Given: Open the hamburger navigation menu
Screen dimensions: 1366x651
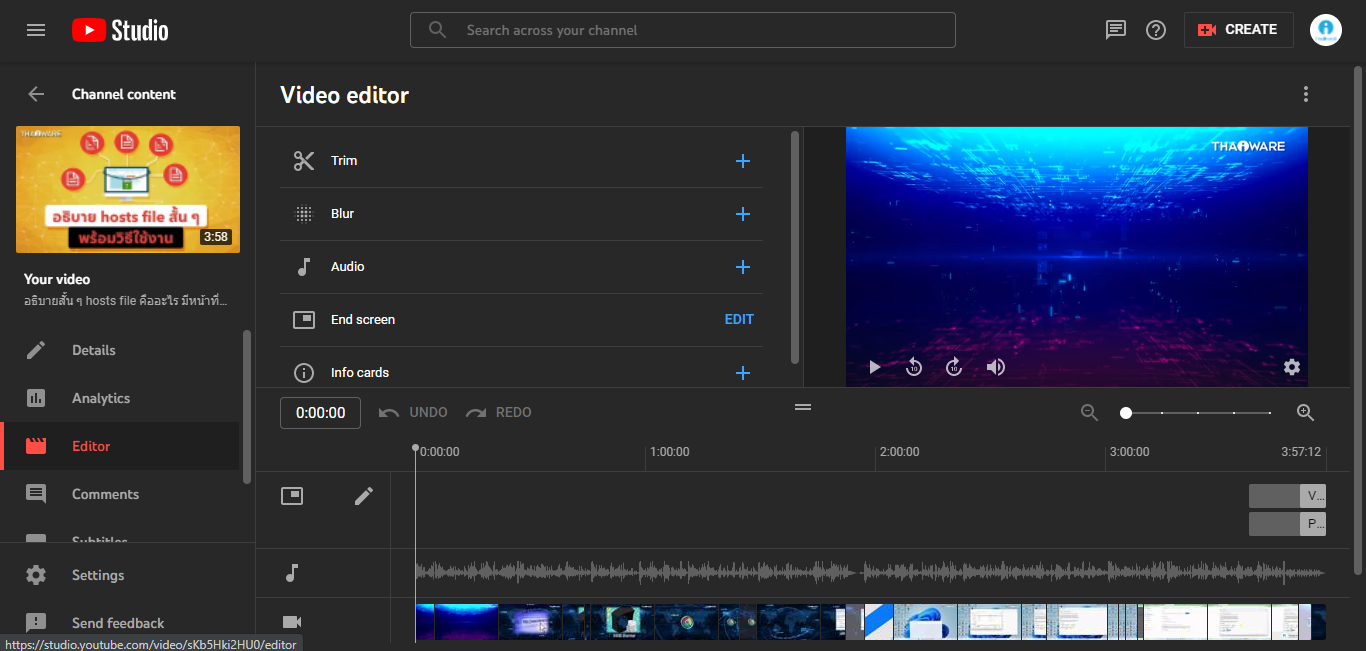Looking at the screenshot, I should pyautogui.click(x=36, y=30).
